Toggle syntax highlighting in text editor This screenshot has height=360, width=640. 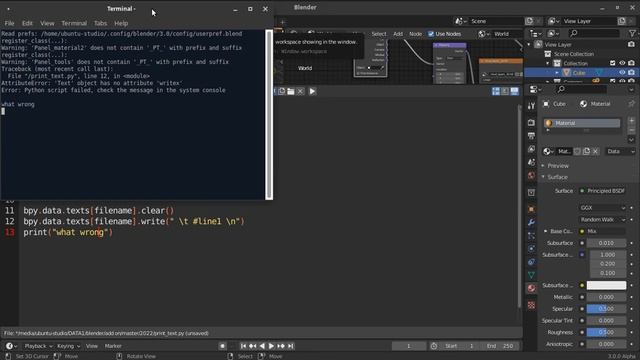(x=514, y=91)
